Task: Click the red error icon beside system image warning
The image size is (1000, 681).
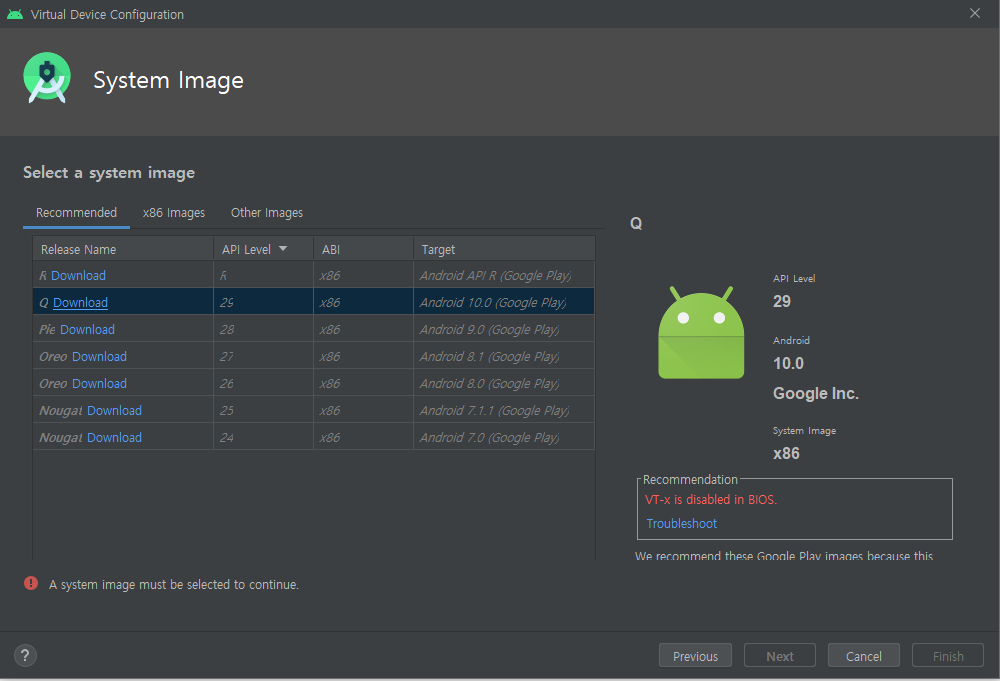Action: (31, 583)
